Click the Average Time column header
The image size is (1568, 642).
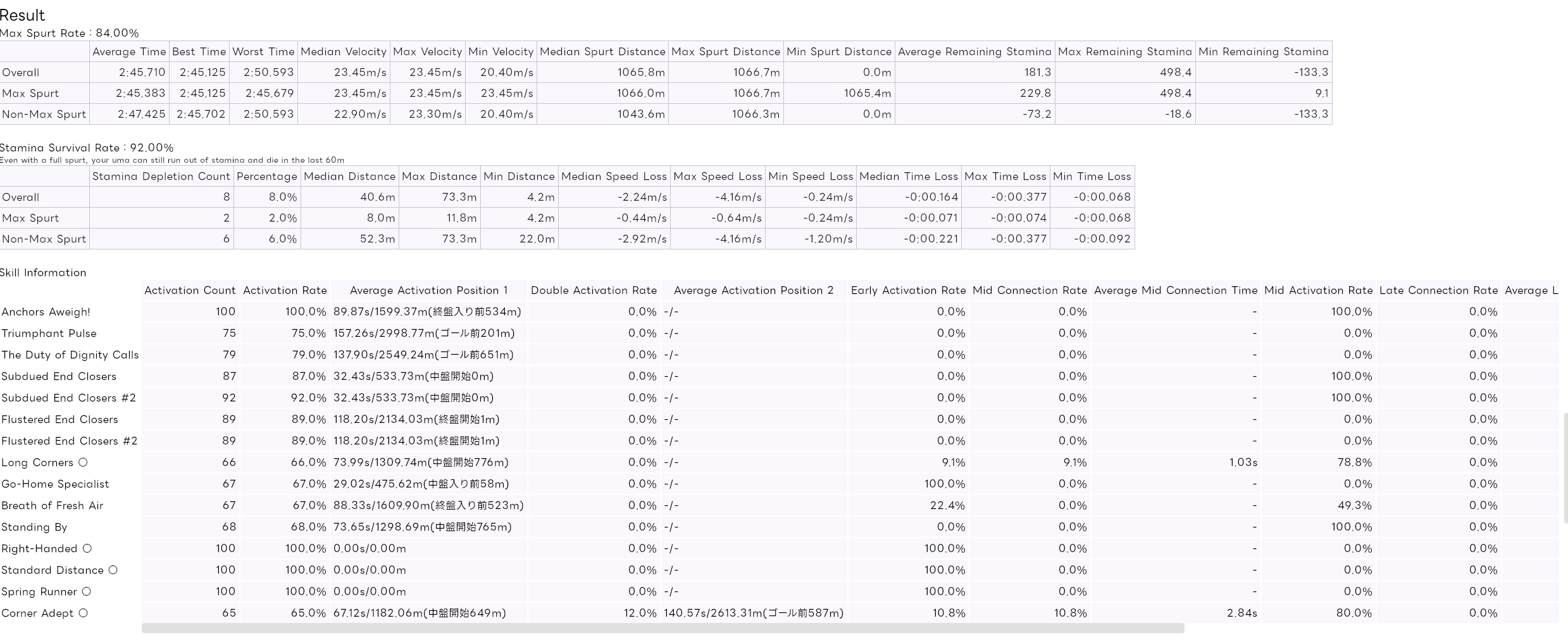[129, 52]
